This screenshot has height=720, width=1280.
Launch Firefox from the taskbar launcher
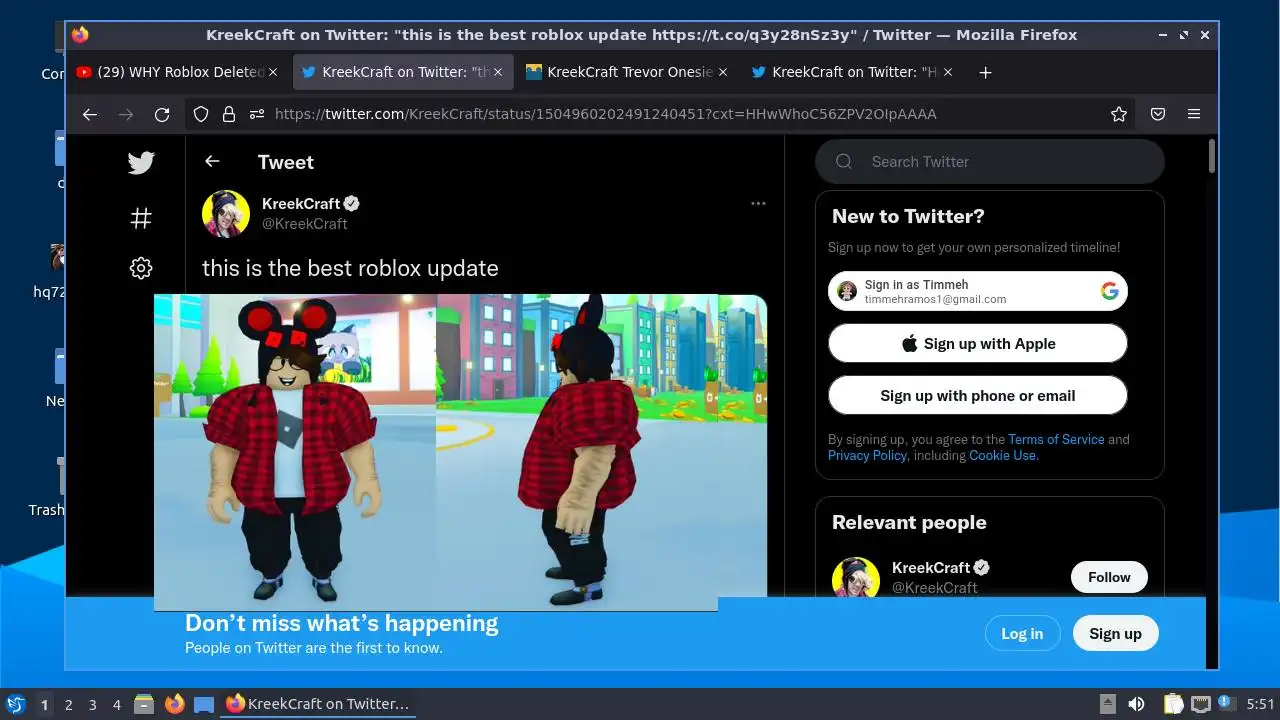[x=174, y=704]
